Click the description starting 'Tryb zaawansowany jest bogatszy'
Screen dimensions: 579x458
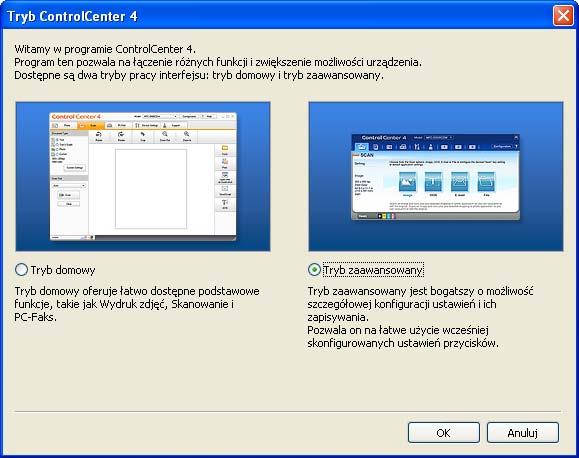(x=420, y=304)
